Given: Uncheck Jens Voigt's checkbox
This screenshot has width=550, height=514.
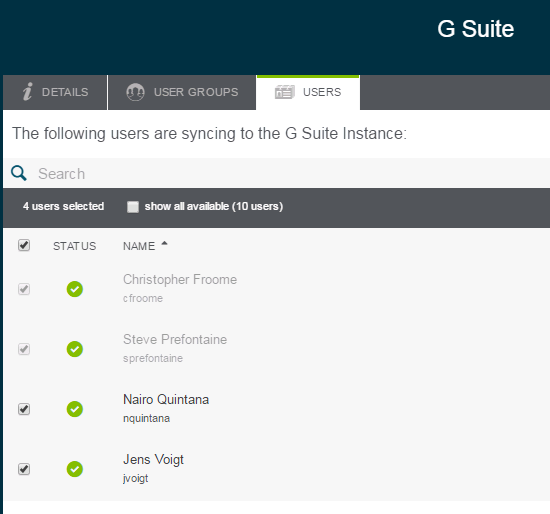Looking at the screenshot, I should [24, 469].
